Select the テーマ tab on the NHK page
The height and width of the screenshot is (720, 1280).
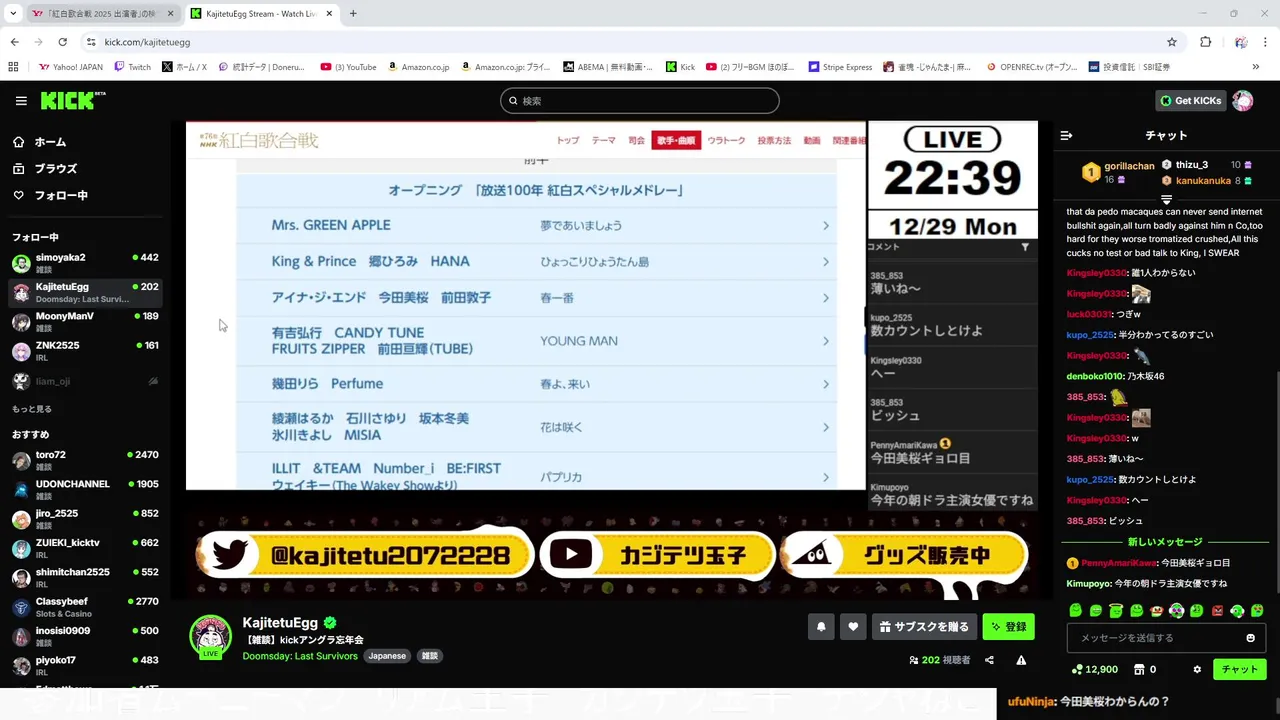point(603,141)
